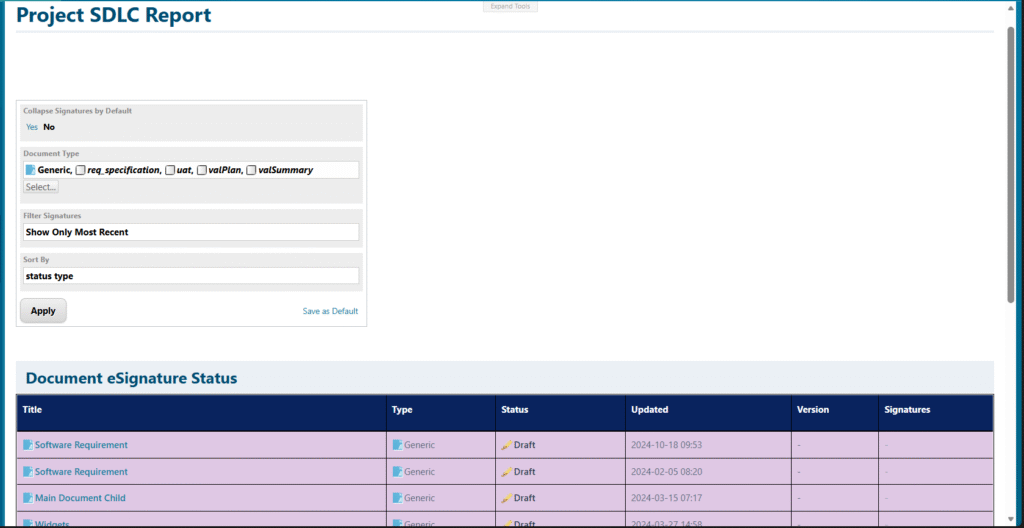Image resolution: width=1024 pixels, height=528 pixels.
Task: Click the Generic type icon in the 2024-10-18 row
Action: 397,445
